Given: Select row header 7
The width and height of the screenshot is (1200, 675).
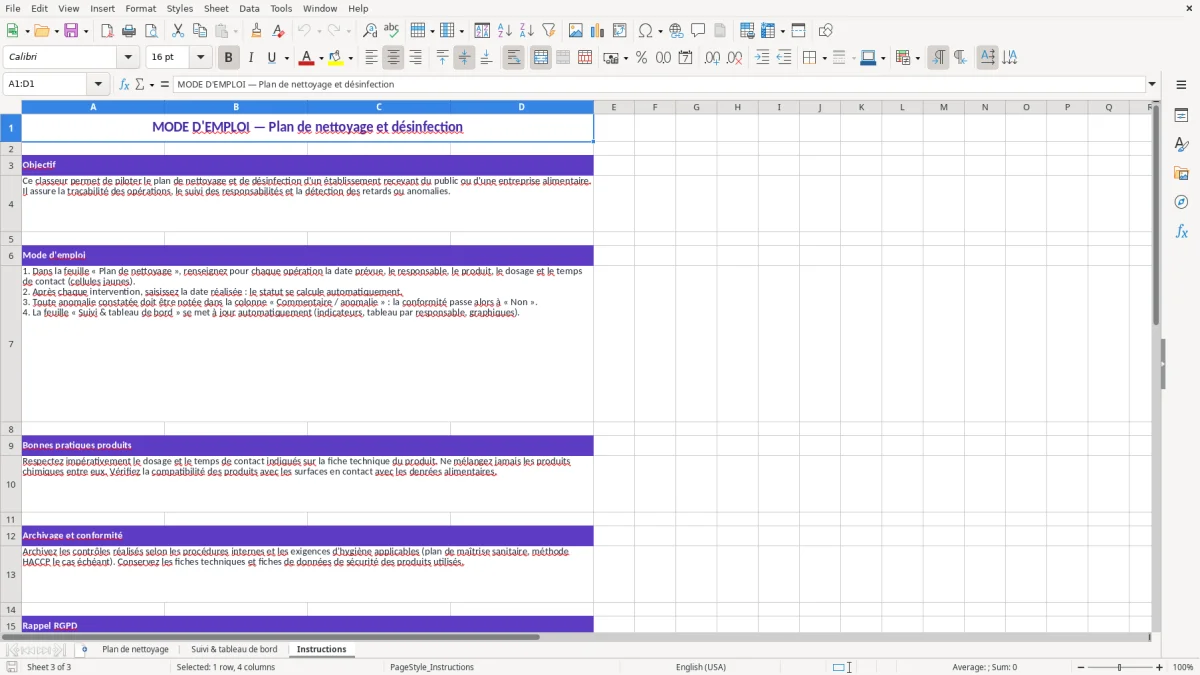Looking at the screenshot, I should tap(11, 344).
